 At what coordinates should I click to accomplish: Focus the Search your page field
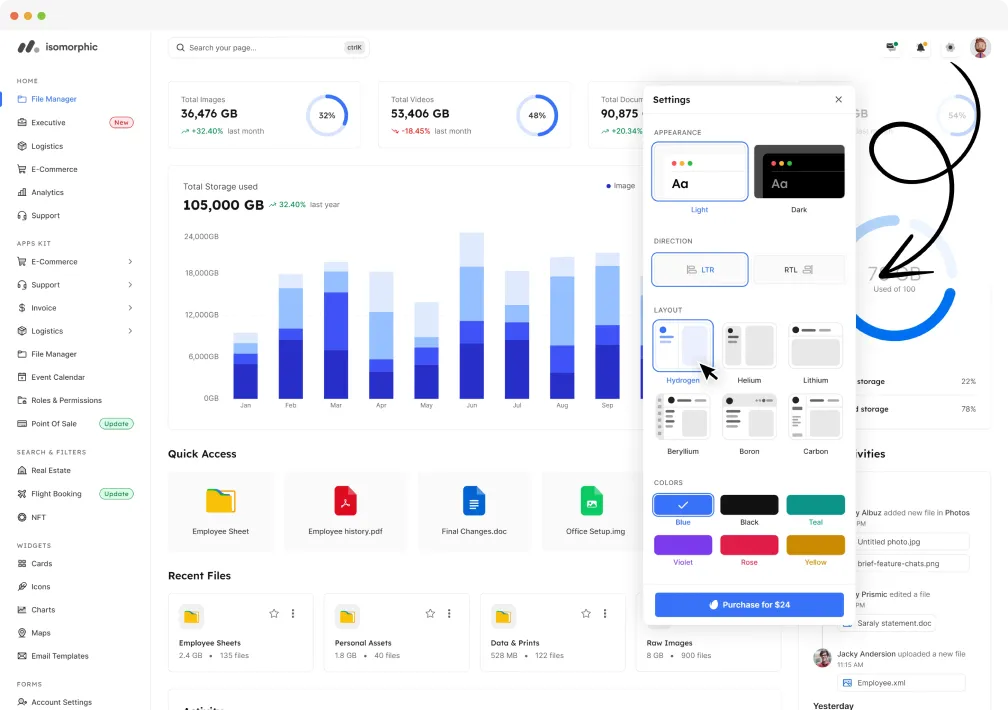pos(269,48)
